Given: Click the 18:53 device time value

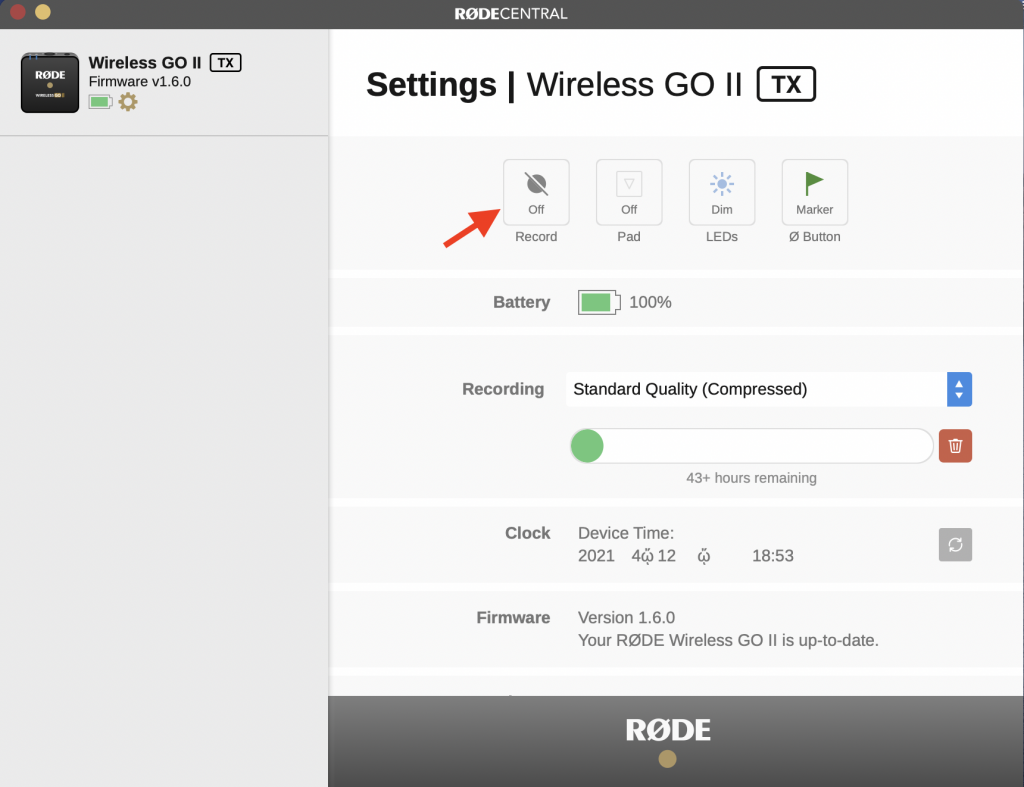Looking at the screenshot, I should [773, 556].
